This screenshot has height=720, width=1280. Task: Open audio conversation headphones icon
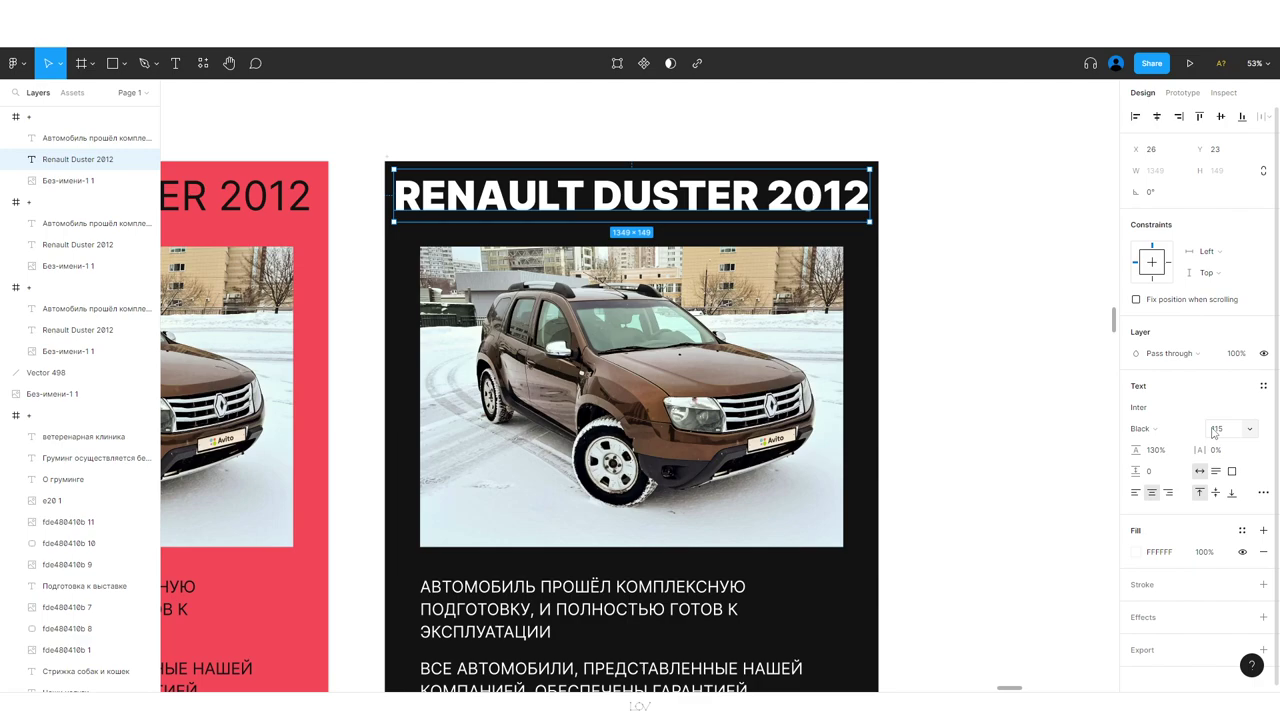(x=1090, y=63)
